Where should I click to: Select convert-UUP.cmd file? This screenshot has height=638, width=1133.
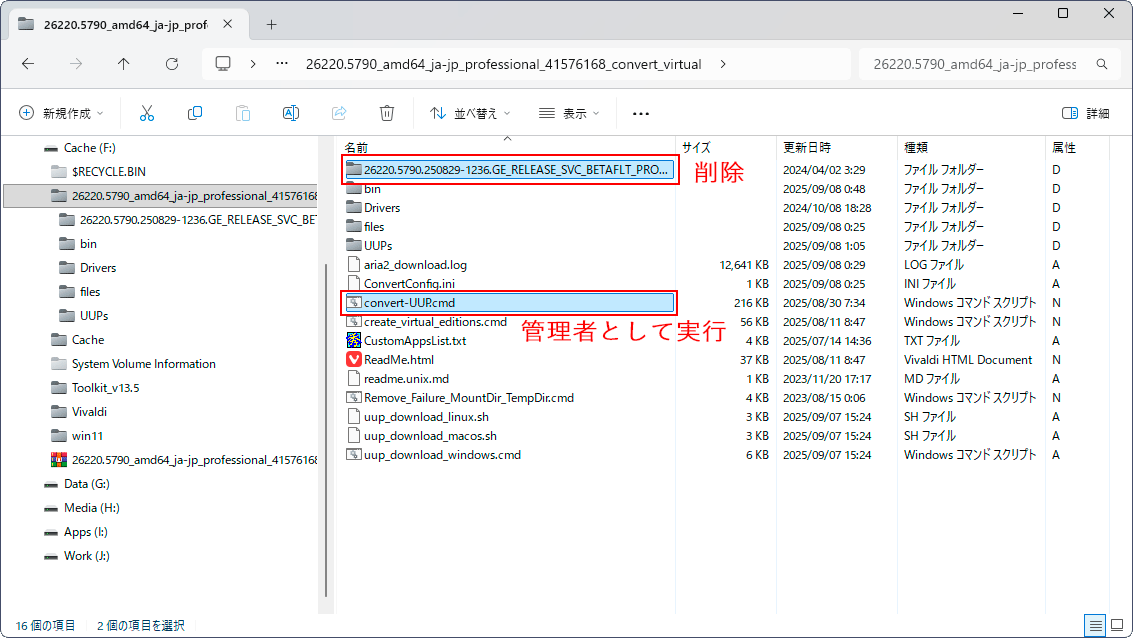coord(509,303)
